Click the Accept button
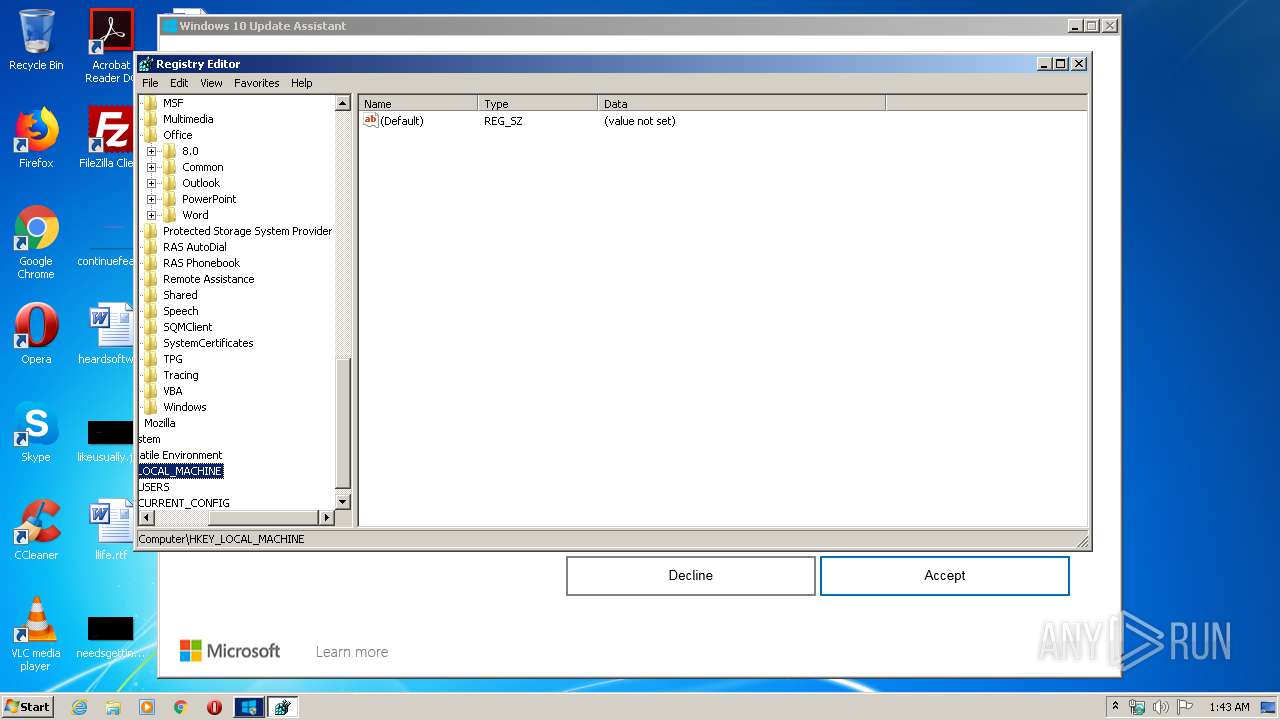The height and width of the screenshot is (720, 1280). click(945, 576)
